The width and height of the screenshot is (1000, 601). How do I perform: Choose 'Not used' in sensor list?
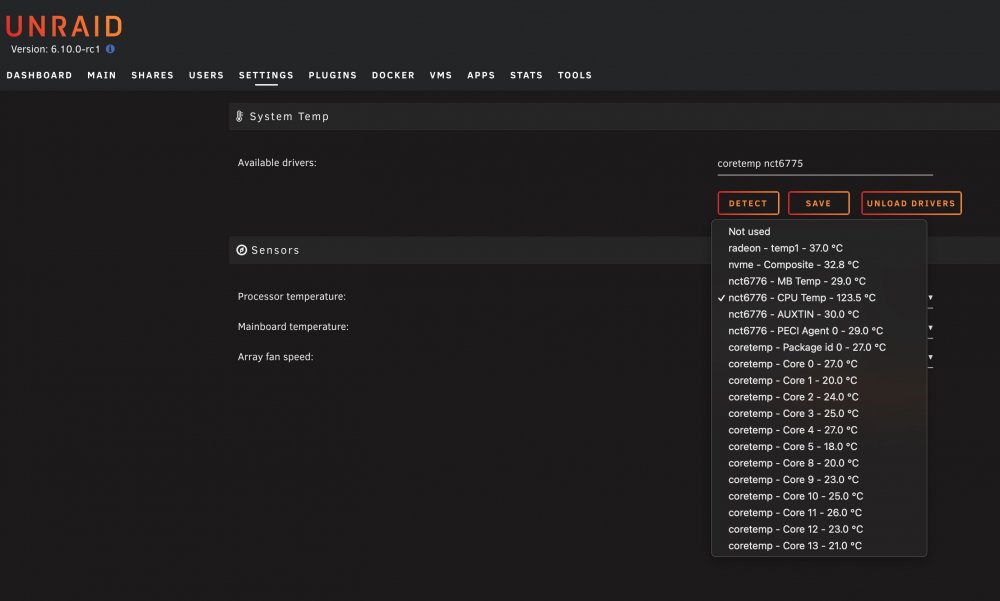[x=819, y=232]
